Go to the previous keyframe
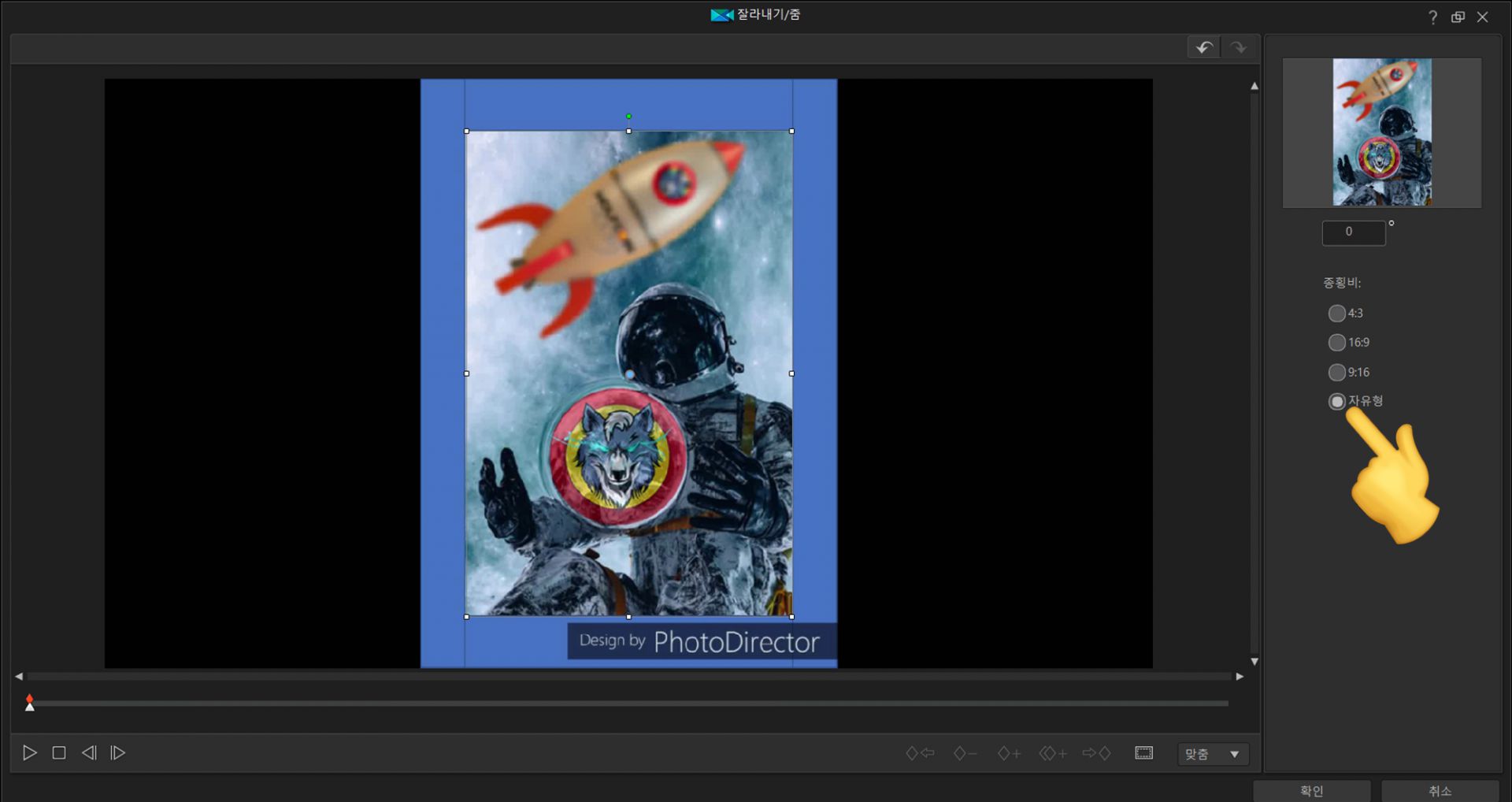The width and height of the screenshot is (1512, 802). 920,754
